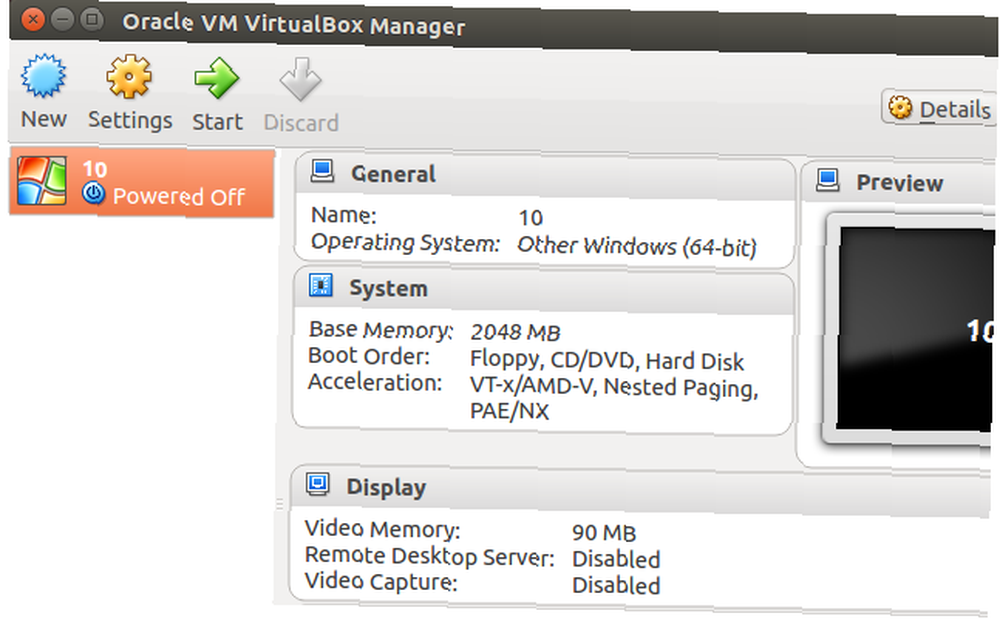The width and height of the screenshot is (1000, 619).
Task: Select the VM preview thumbnail
Action: pyautogui.click(x=915, y=330)
